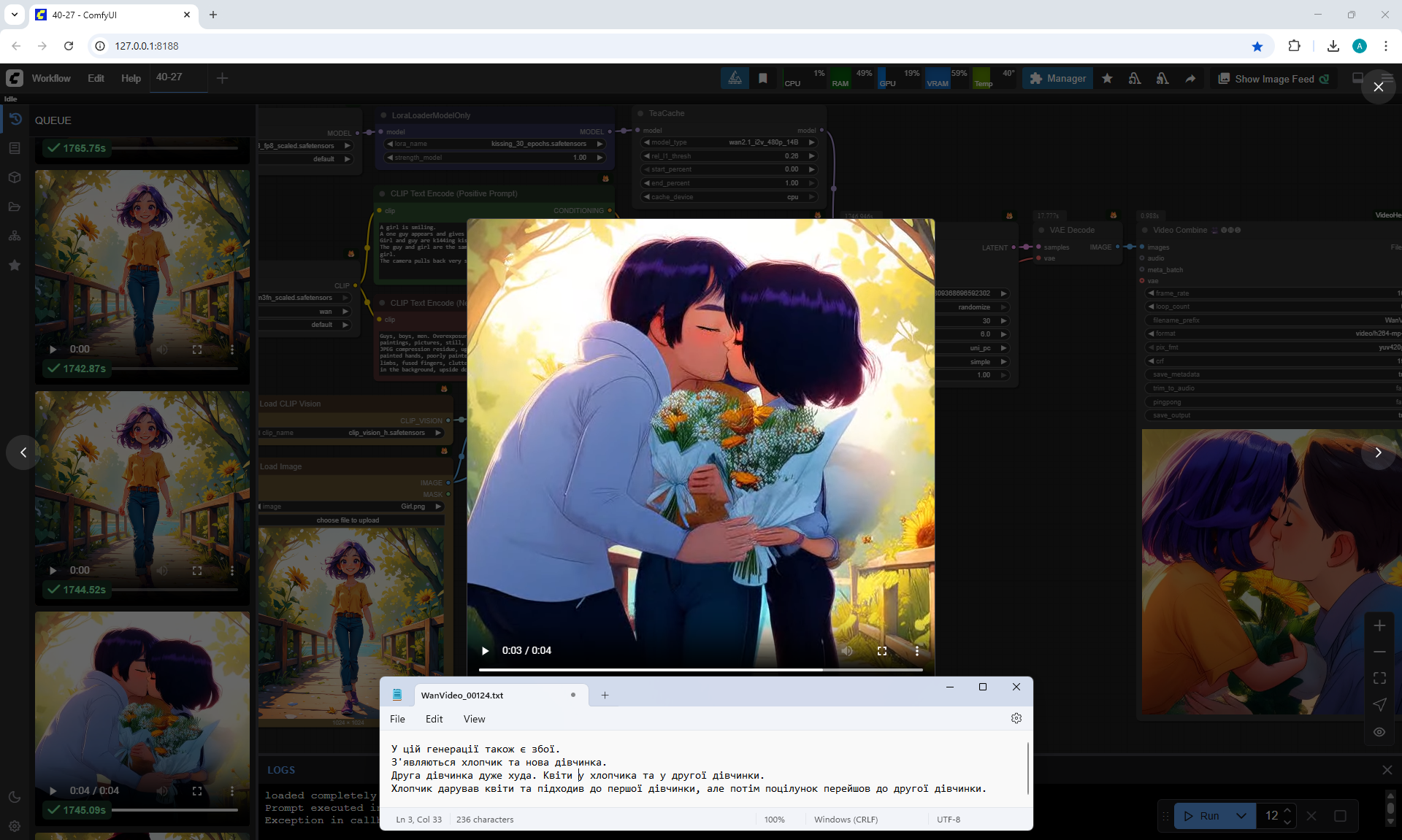Open the browser tab search dropdown
This screenshot has height=840, width=1402.
click(14, 15)
